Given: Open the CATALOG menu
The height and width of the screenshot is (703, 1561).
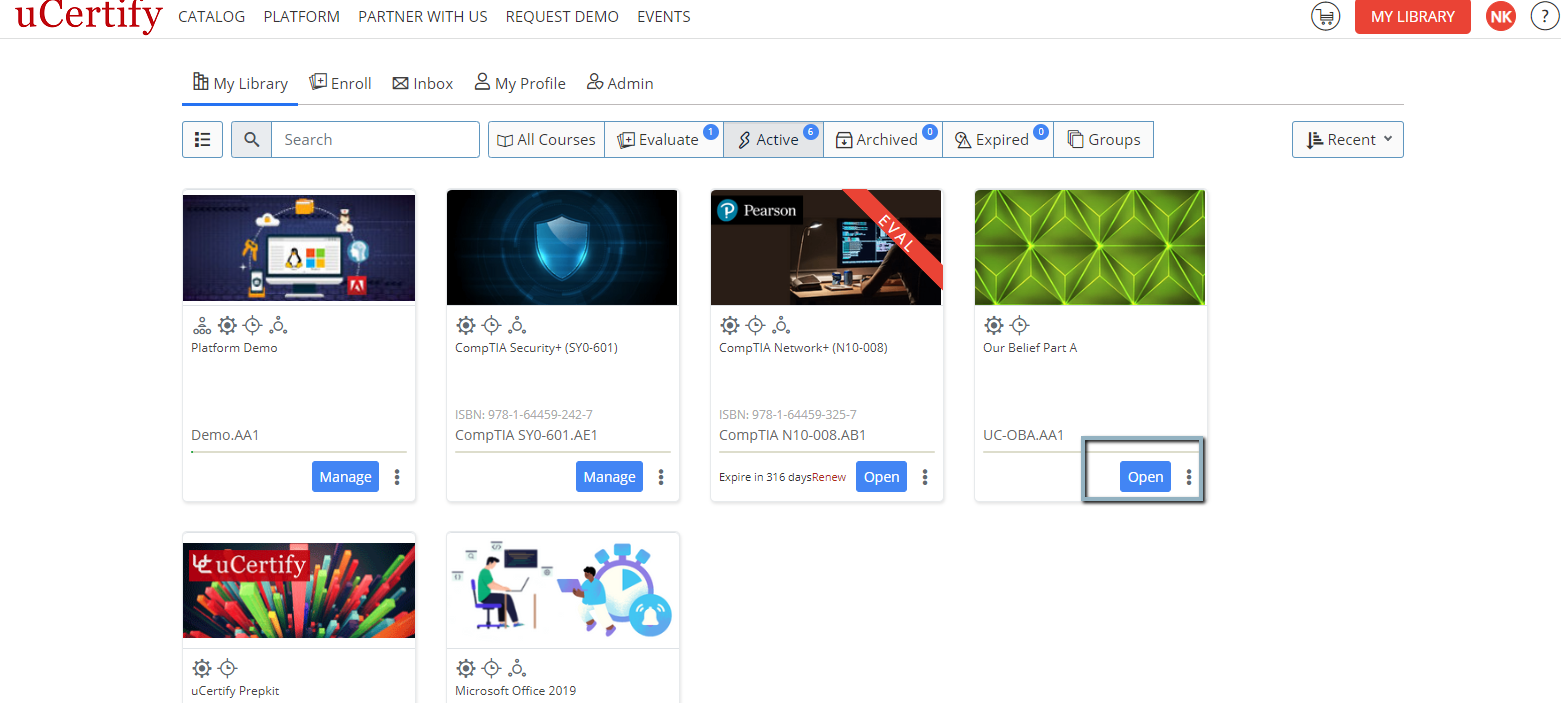Looking at the screenshot, I should coord(211,17).
